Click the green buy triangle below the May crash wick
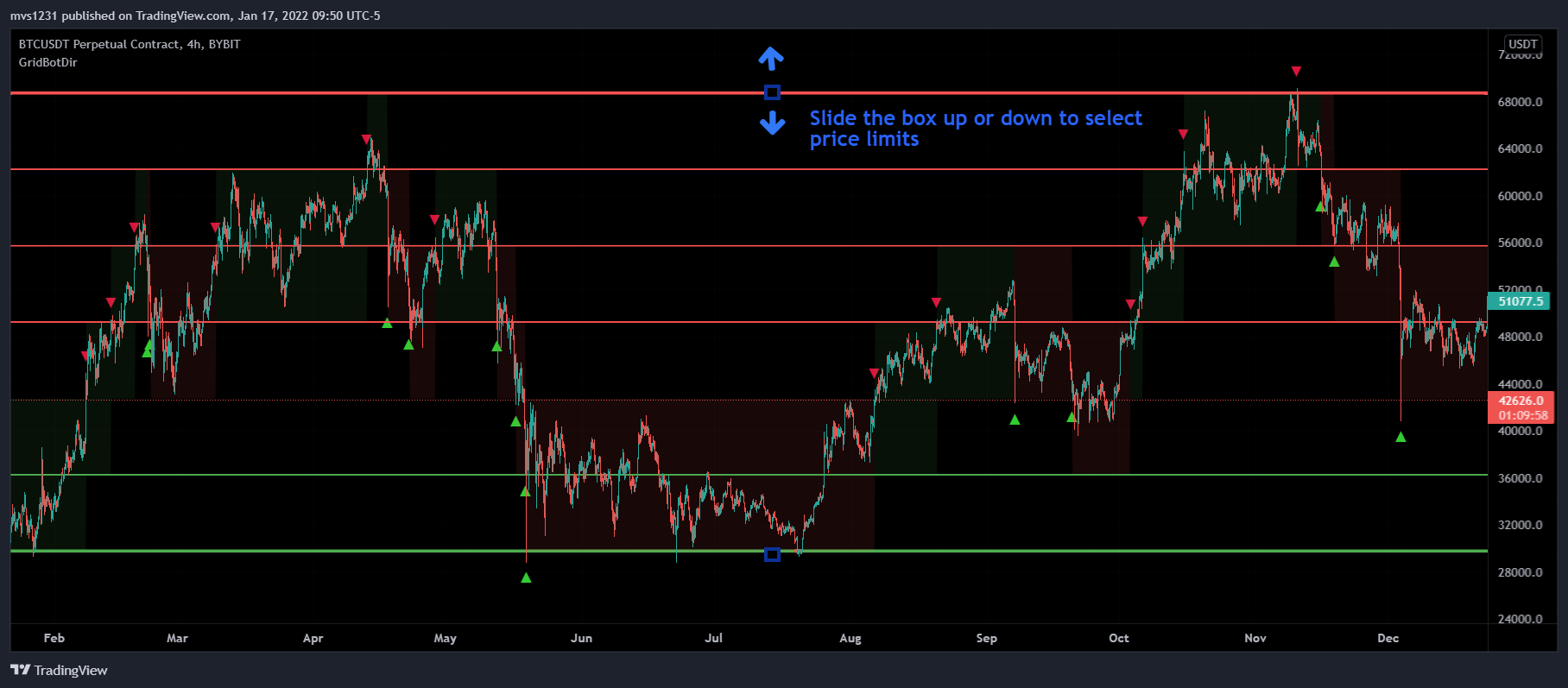Screen dimensions: 1568x688 point(527,578)
